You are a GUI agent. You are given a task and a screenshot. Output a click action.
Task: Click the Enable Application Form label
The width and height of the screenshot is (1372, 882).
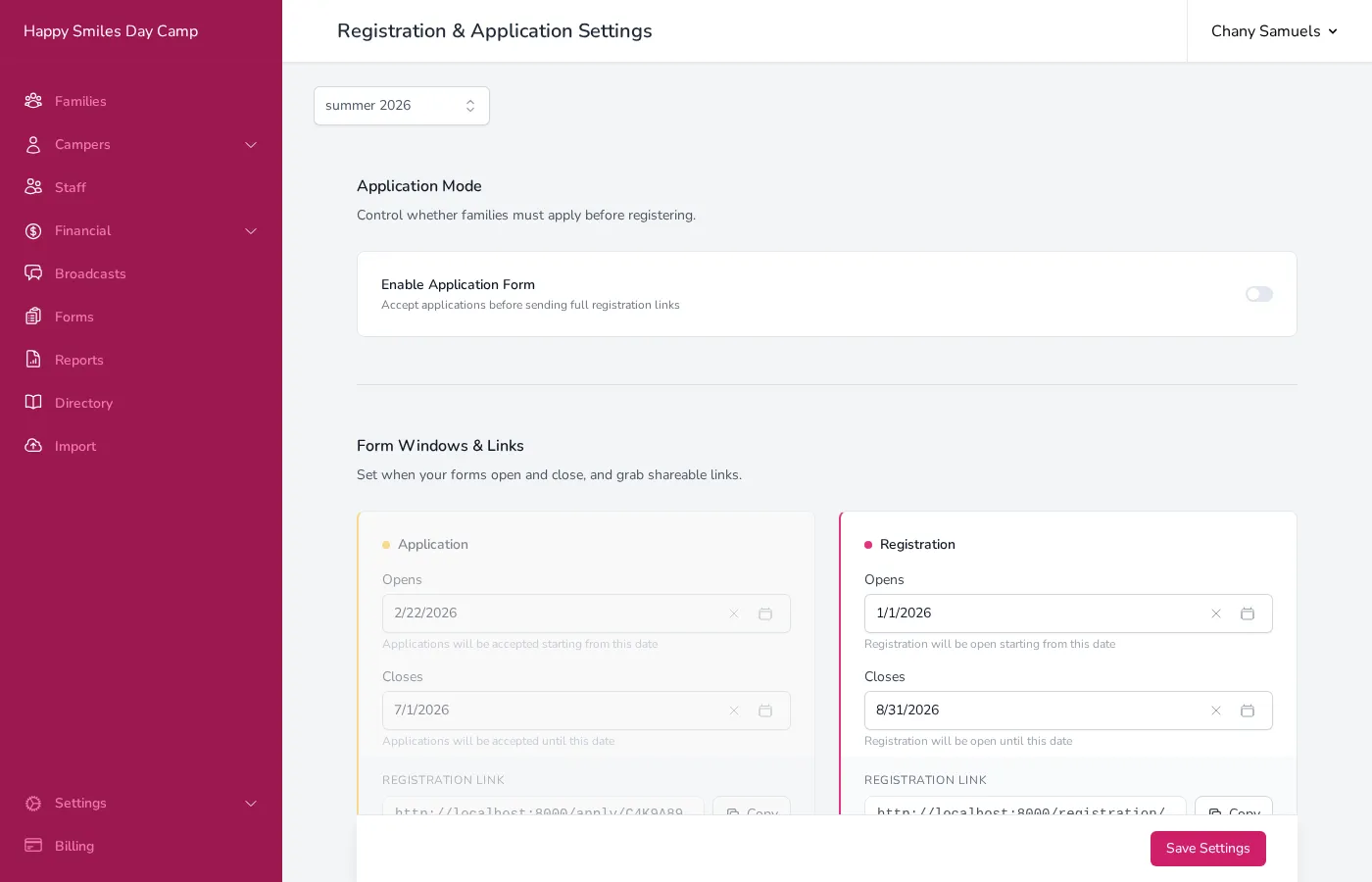point(458,285)
